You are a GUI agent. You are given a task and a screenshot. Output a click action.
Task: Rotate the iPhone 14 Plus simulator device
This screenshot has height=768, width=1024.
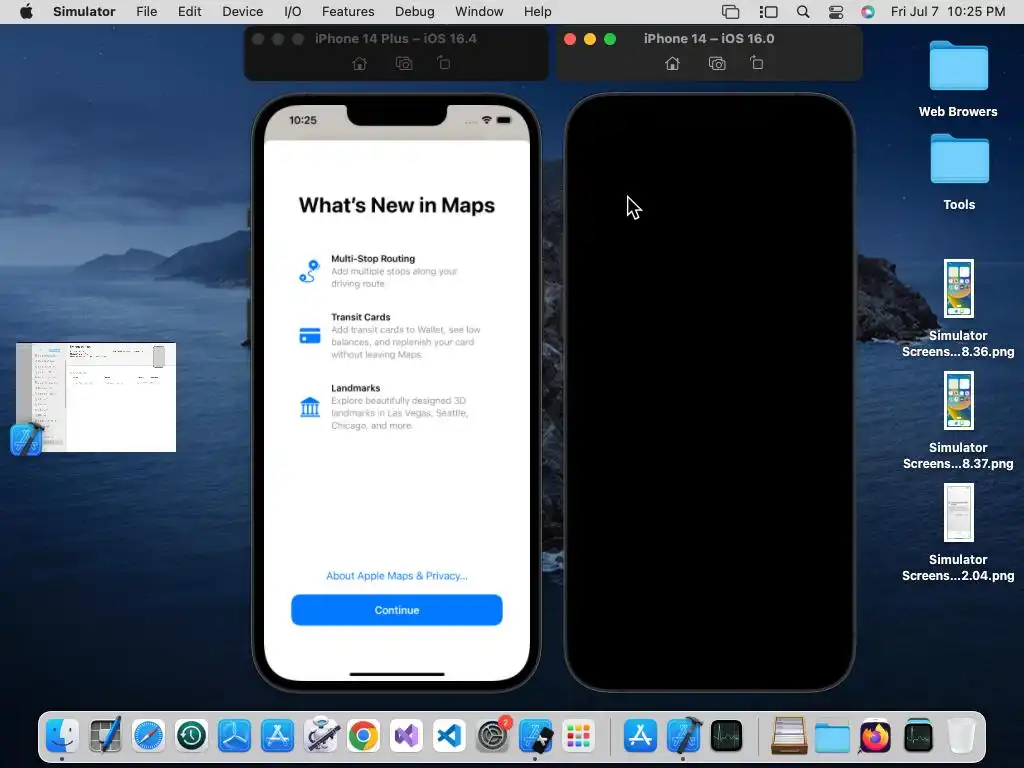point(443,63)
